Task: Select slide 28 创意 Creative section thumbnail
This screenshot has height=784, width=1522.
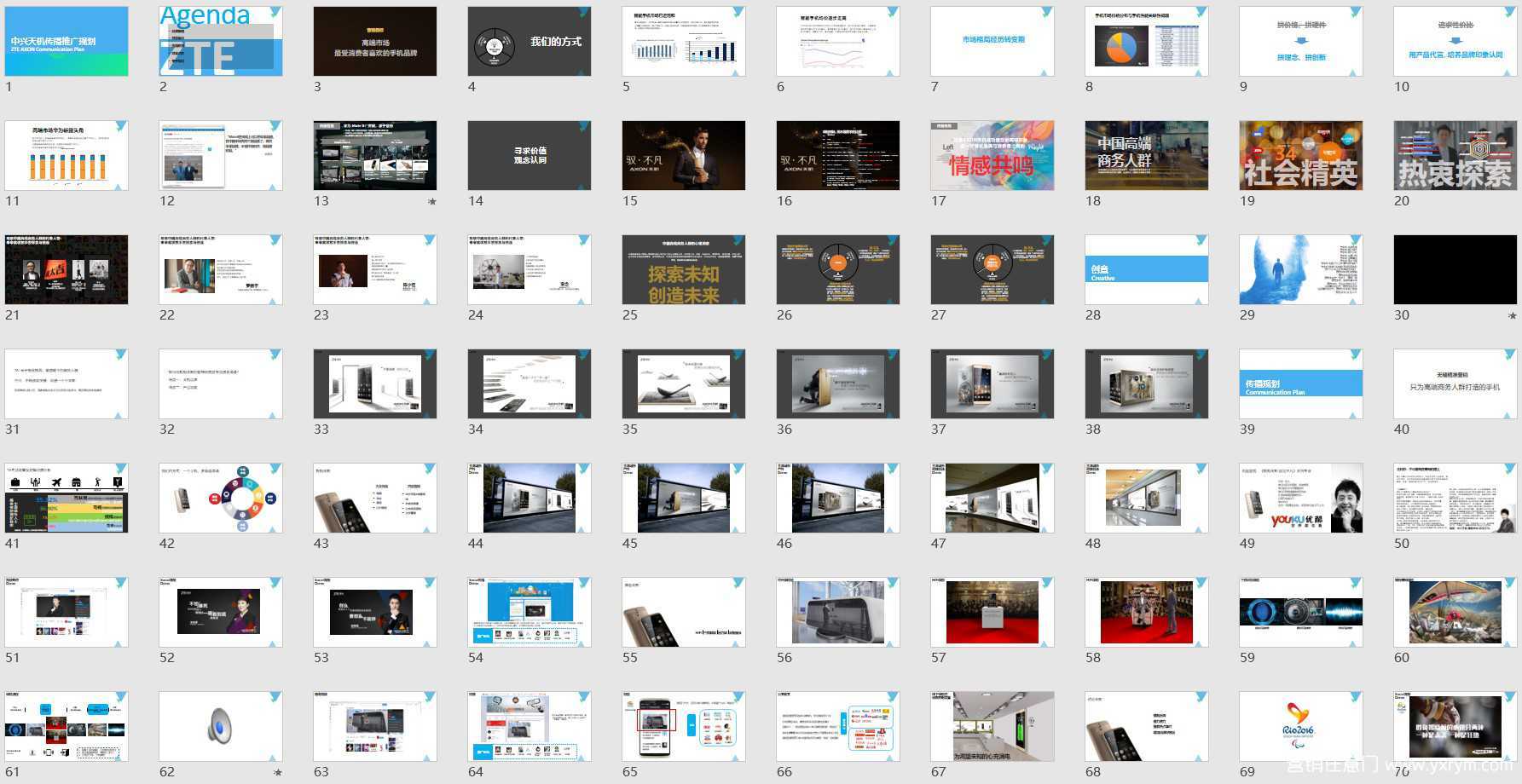Action: click(1147, 269)
